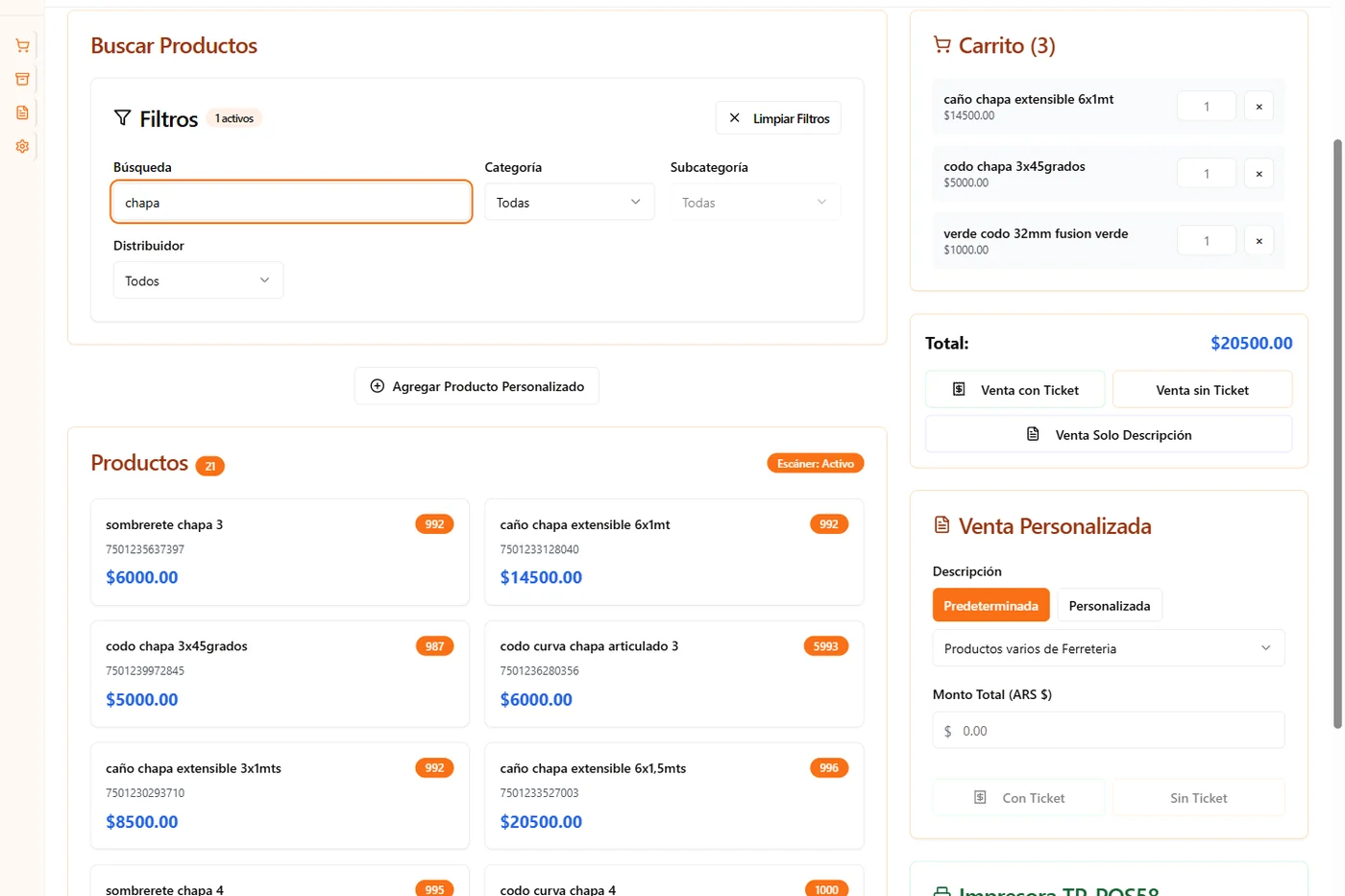Click the page vertical scrollbar
The height and width of the screenshot is (896, 1345).
tap(1336, 432)
